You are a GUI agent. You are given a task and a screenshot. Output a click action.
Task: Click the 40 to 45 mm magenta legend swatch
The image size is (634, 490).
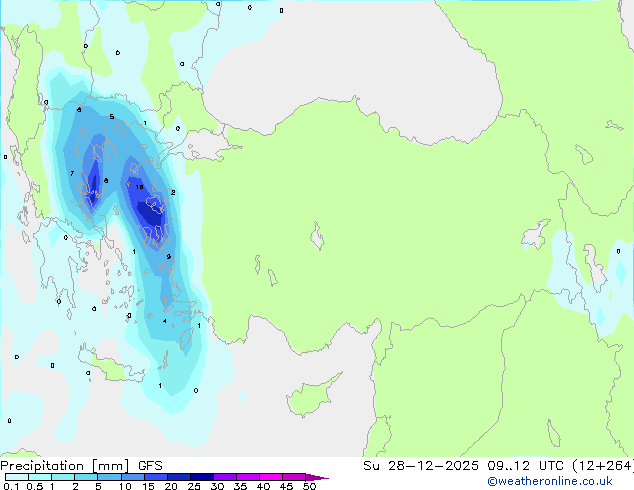(271, 477)
